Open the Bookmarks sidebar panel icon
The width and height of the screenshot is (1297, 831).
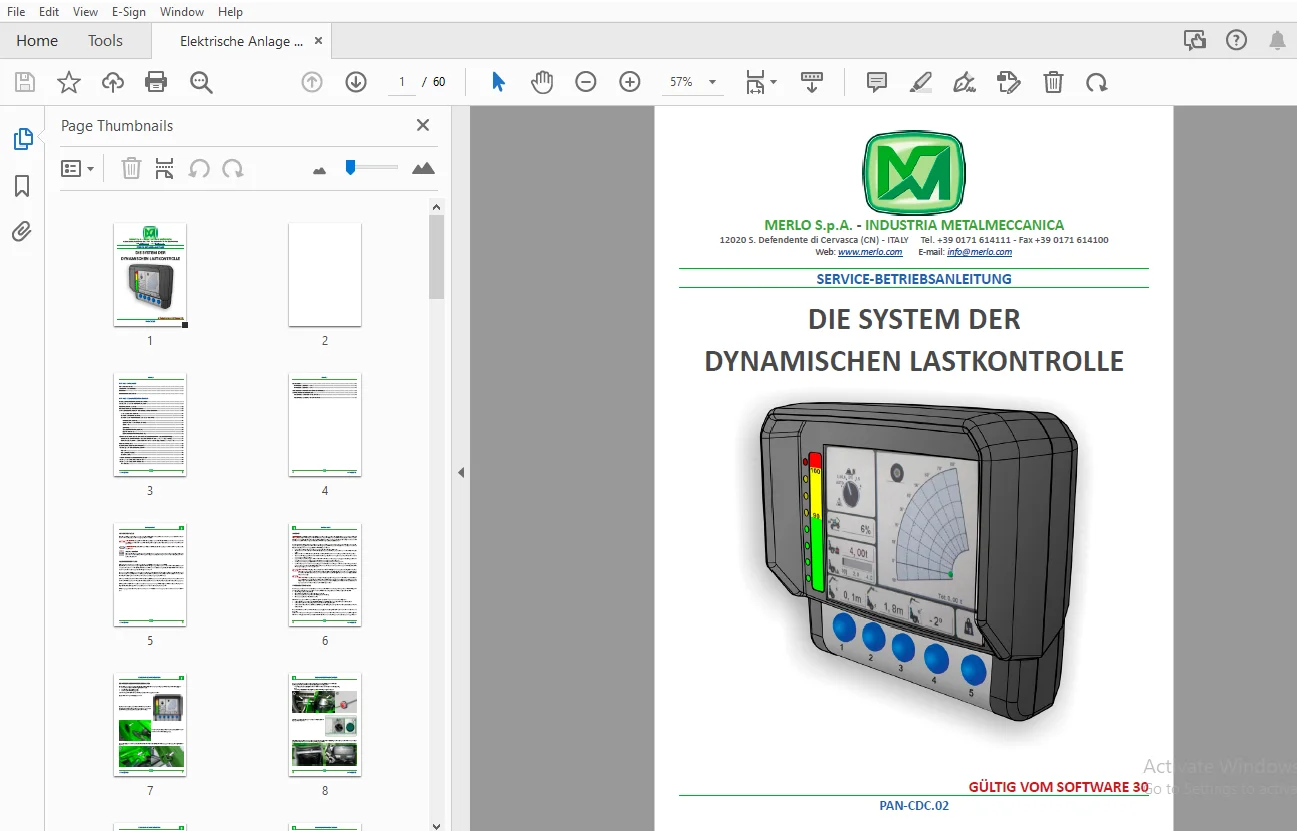coord(22,186)
